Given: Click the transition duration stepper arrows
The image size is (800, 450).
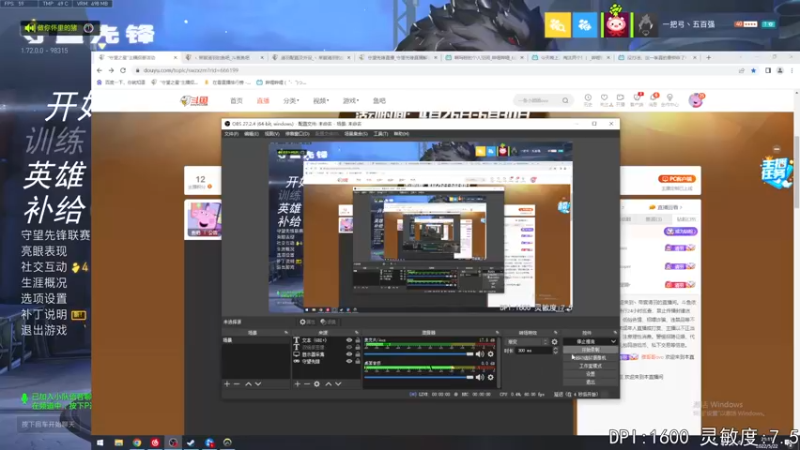Looking at the screenshot, I should click(x=556, y=351).
